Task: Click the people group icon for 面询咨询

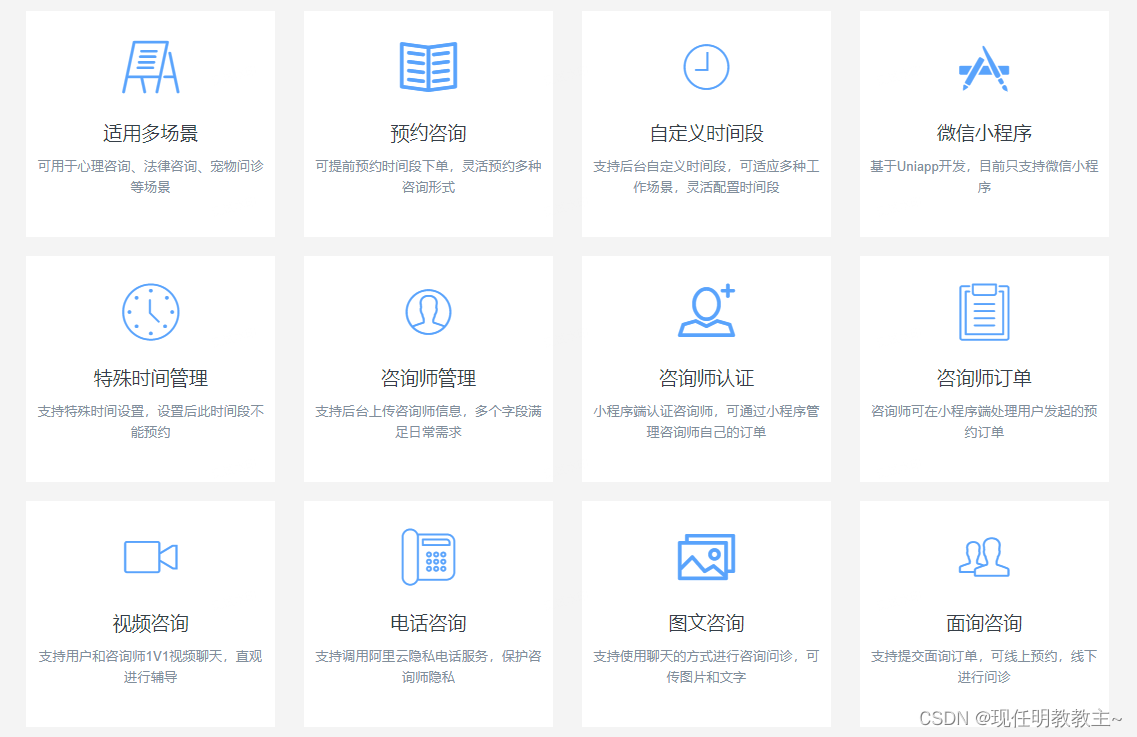Action: (x=984, y=557)
